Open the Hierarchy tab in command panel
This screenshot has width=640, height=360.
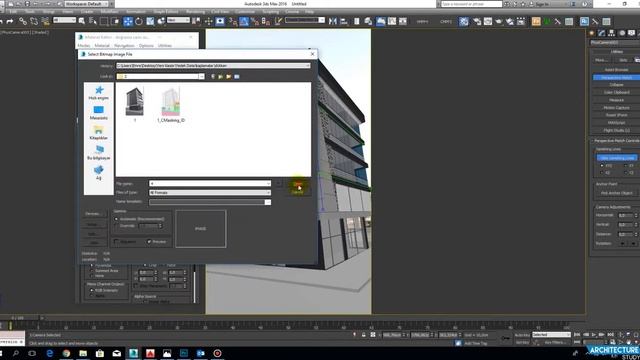point(611,33)
